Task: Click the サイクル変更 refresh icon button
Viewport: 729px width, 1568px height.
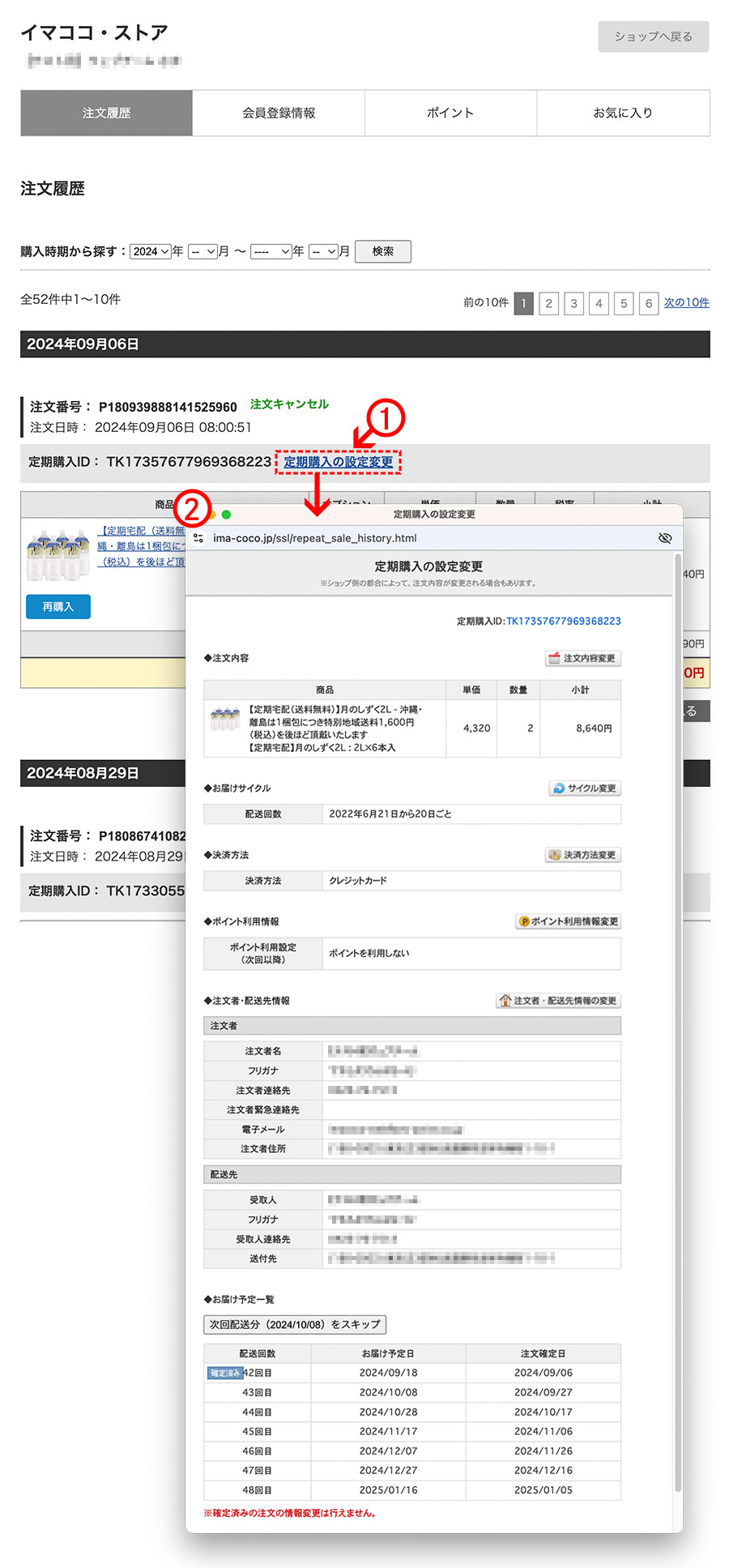Action: pyautogui.click(x=584, y=788)
